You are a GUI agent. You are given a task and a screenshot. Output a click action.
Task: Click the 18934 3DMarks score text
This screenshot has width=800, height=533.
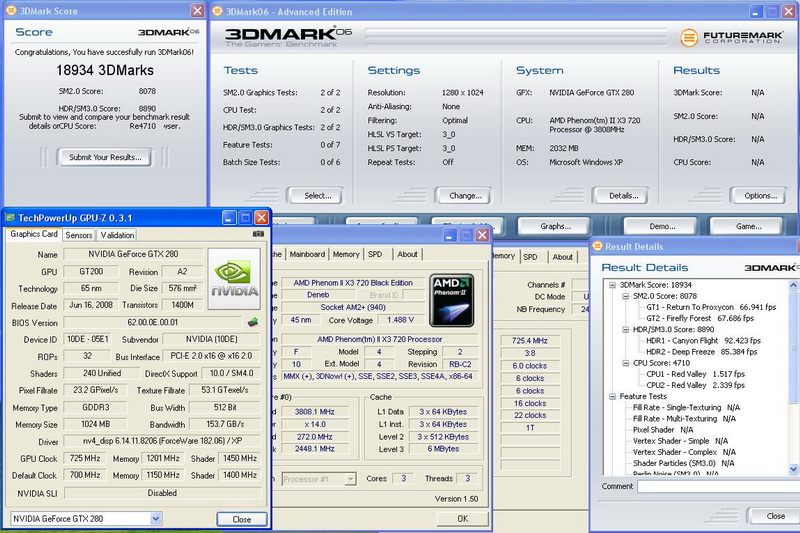[105, 70]
